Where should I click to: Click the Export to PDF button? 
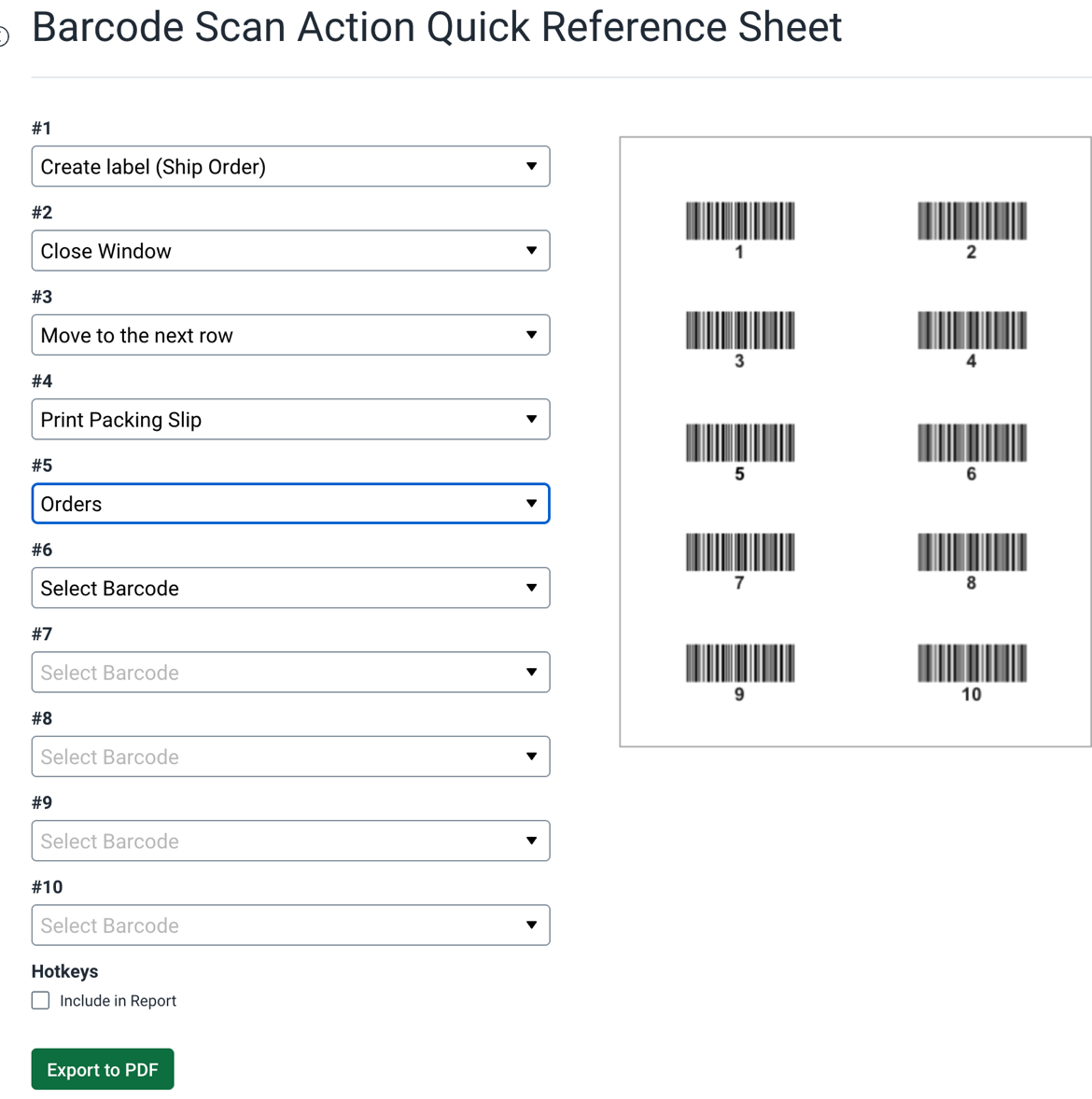pyautogui.click(x=103, y=1069)
